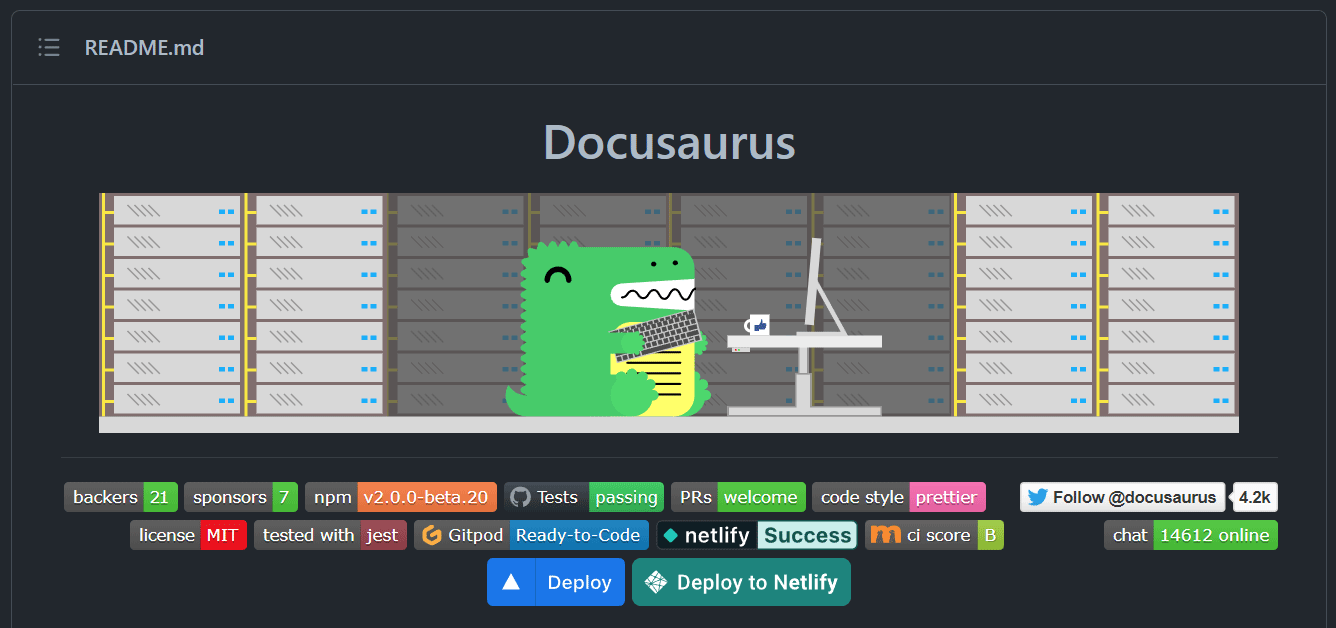The height and width of the screenshot is (628, 1336).
Task: Open the backers 21 badge
Action: click(x=121, y=497)
